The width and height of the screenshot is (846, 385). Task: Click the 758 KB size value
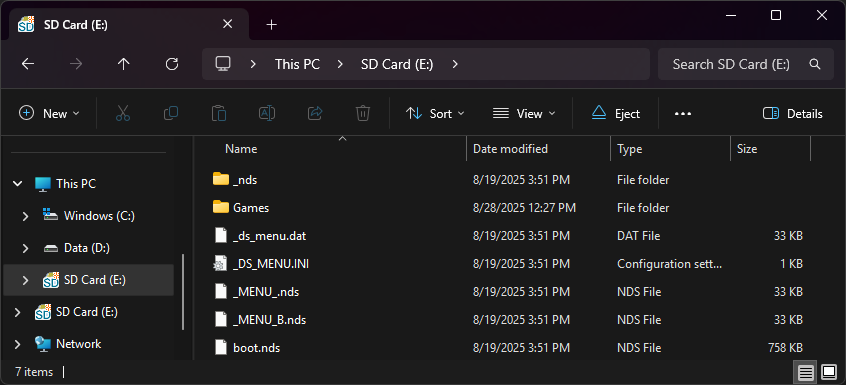(785, 348)
